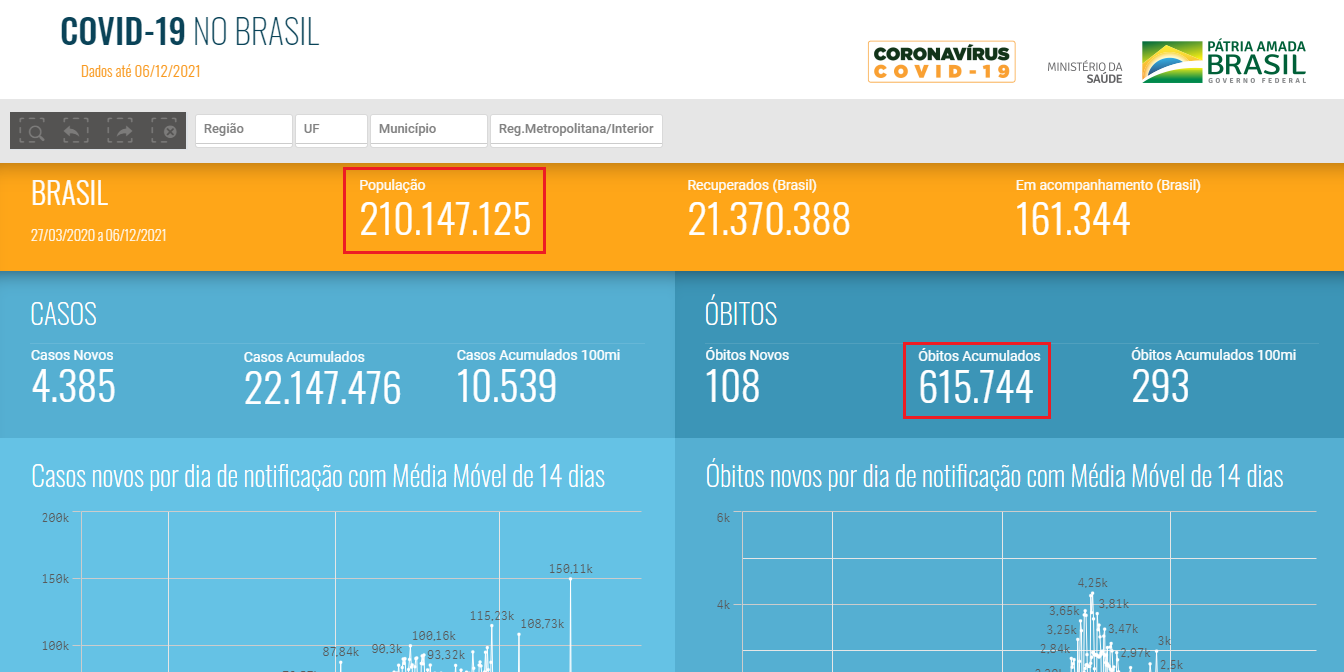Viewport: 1344px width, 672px height.
Task: Click the 200k axis label on the cases chart
Action: (55, 518)
